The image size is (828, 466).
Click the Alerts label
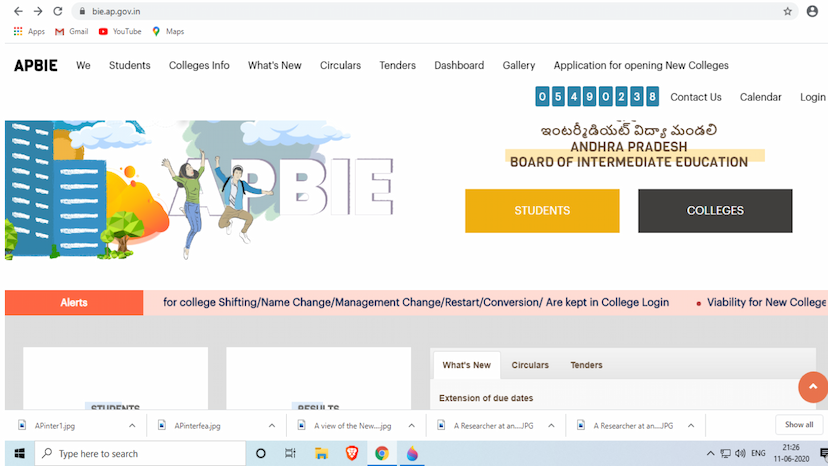[74, 302]
